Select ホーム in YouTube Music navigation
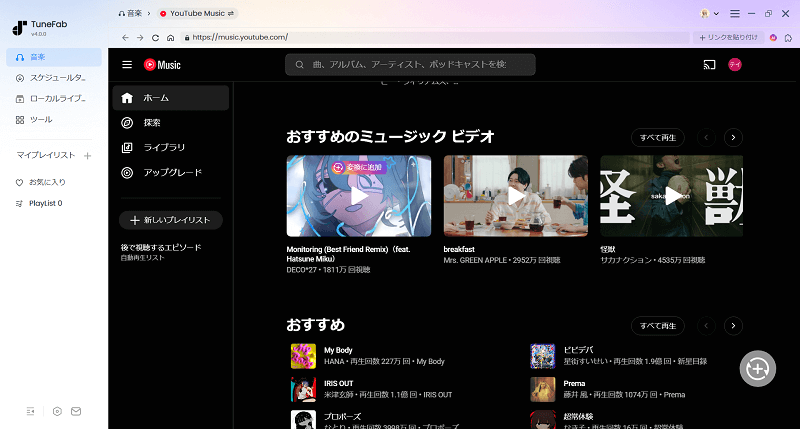 pyautogui.click(x=171, y=98)
